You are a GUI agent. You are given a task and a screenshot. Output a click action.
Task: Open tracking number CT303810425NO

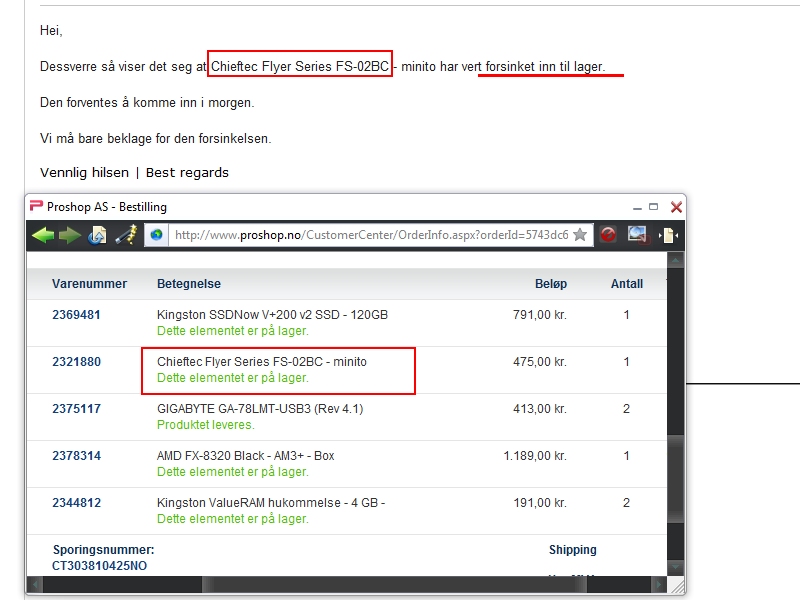tap(99, 566)
